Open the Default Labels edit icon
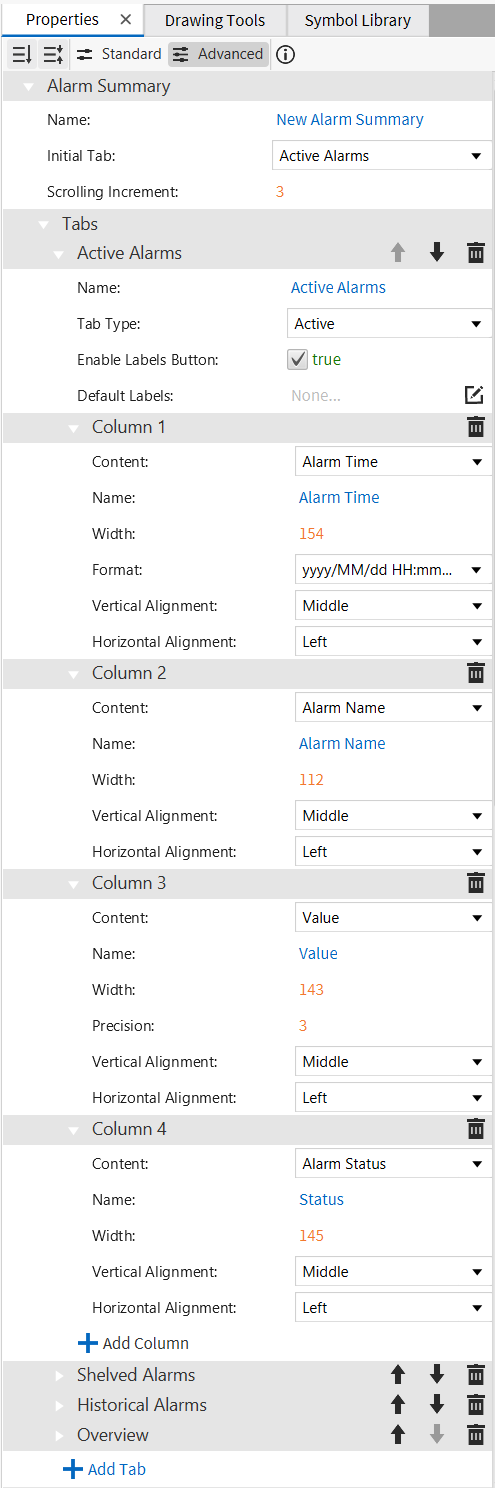The image size is (495, 1488). point(475,395)
